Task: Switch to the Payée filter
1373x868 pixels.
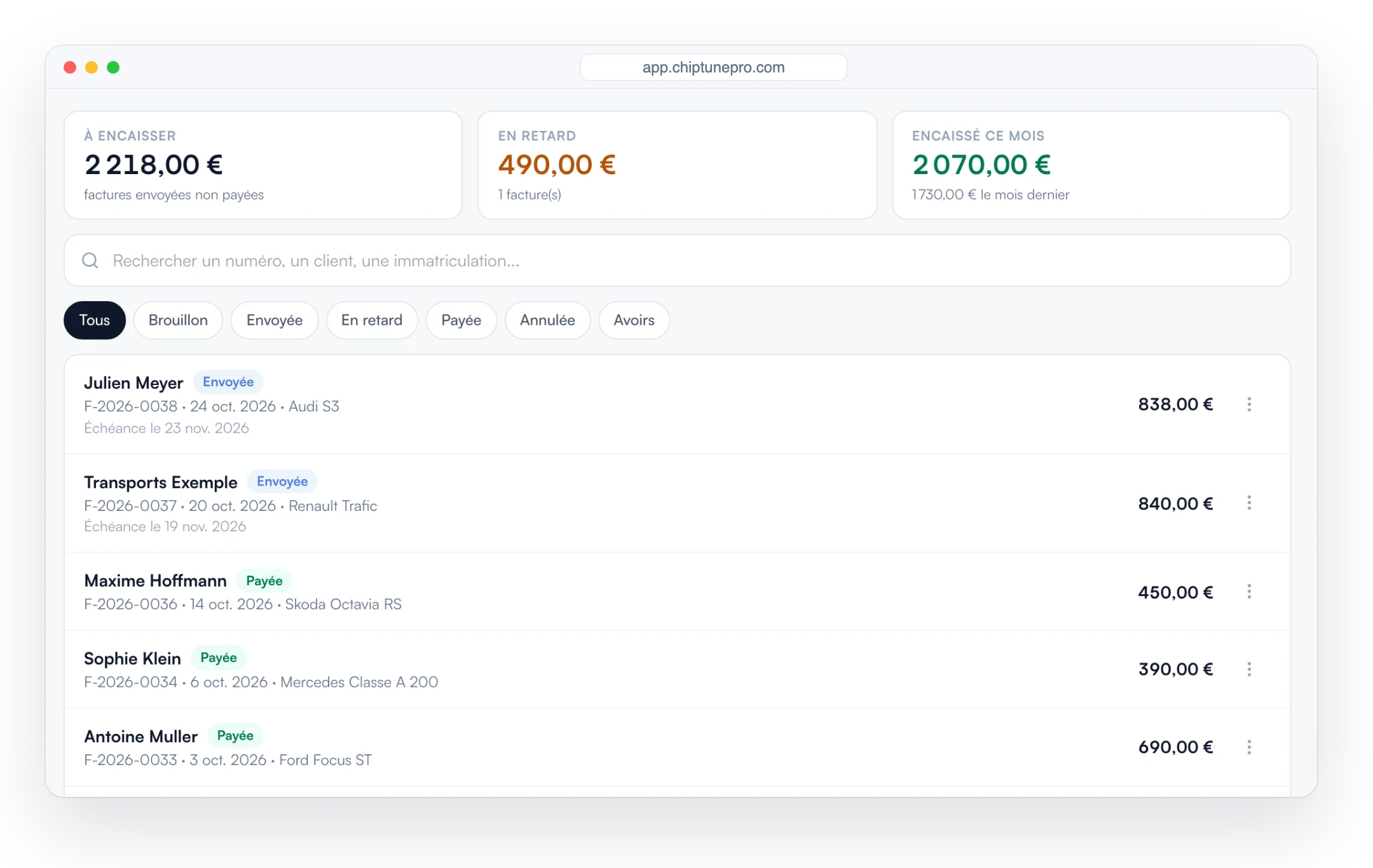Action: (x=461, y=320)
